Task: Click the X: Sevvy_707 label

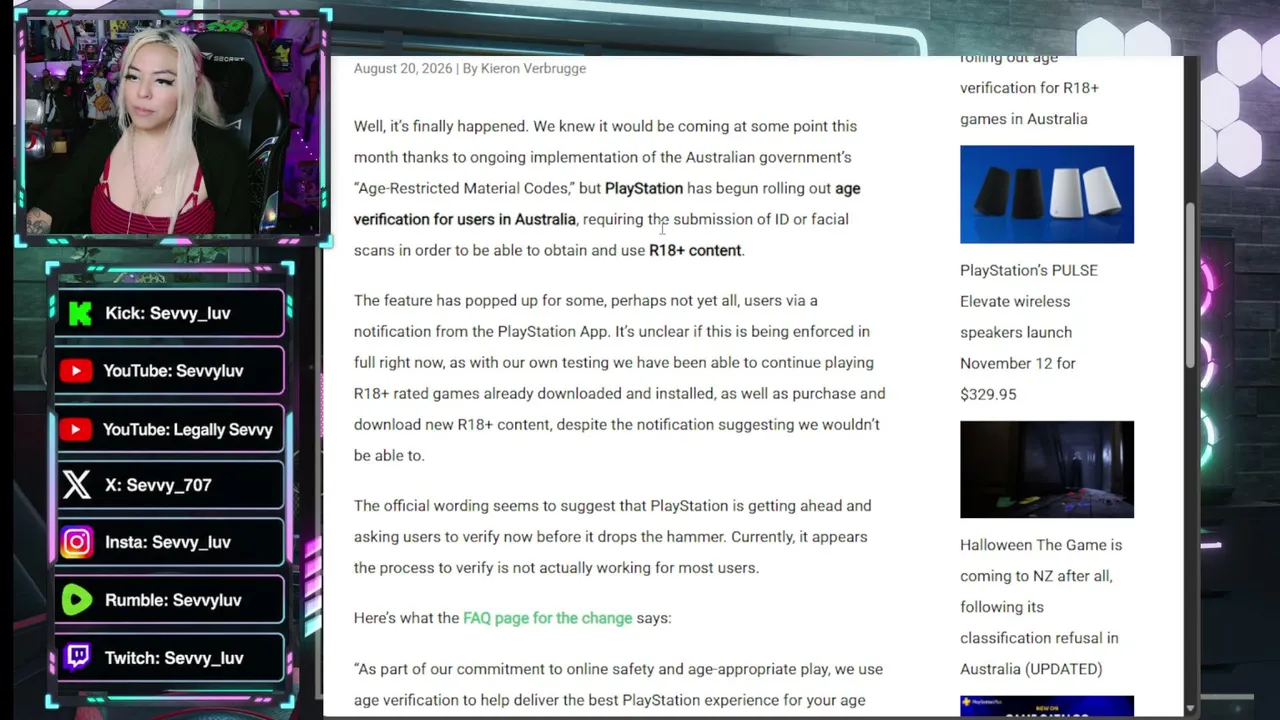Action: (158, 485)
